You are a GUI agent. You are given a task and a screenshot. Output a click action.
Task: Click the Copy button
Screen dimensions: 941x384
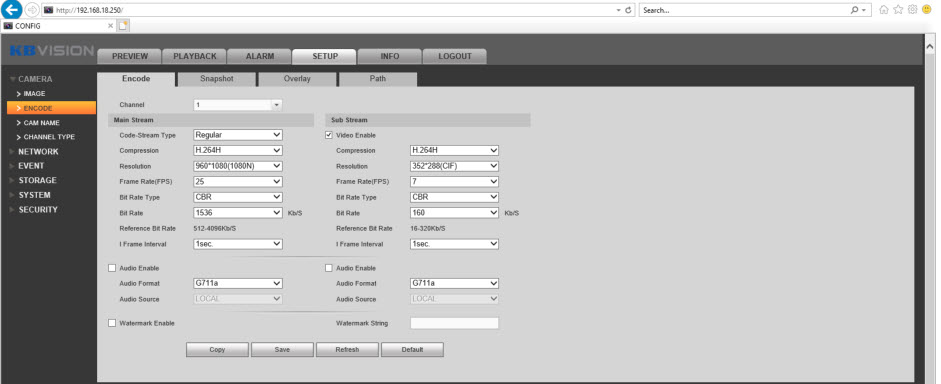tap(217, 350)
